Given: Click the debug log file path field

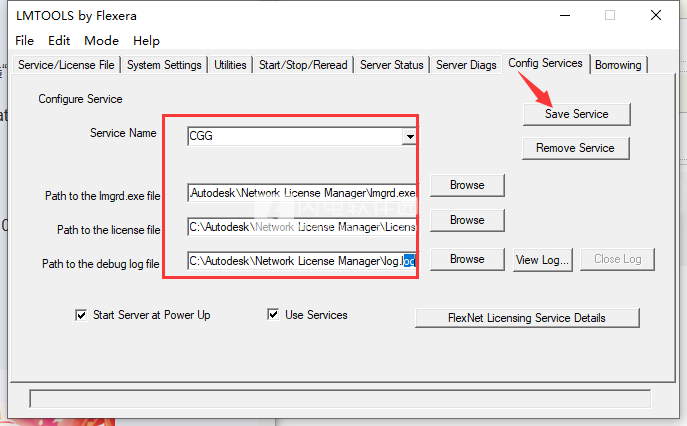Looking at the screenshot, I should (x=300, y=261).
